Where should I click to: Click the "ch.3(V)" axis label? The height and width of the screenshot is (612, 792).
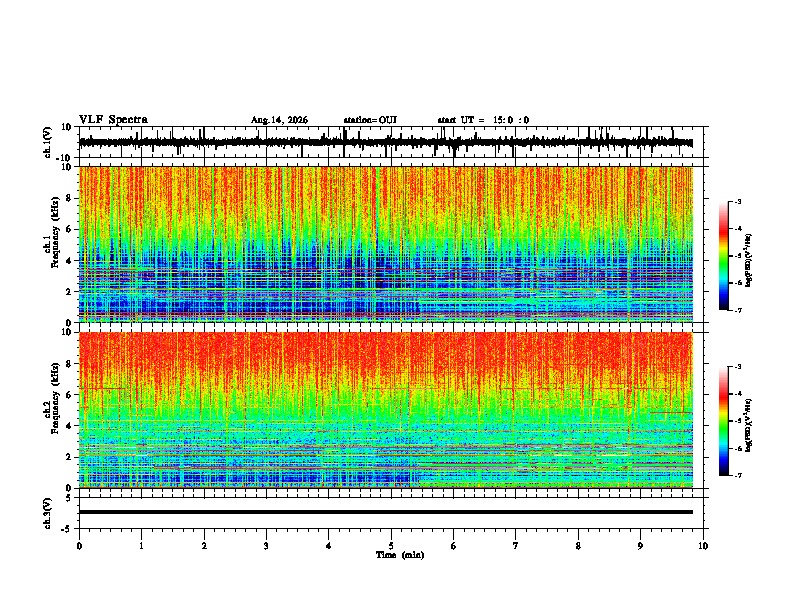48,513
